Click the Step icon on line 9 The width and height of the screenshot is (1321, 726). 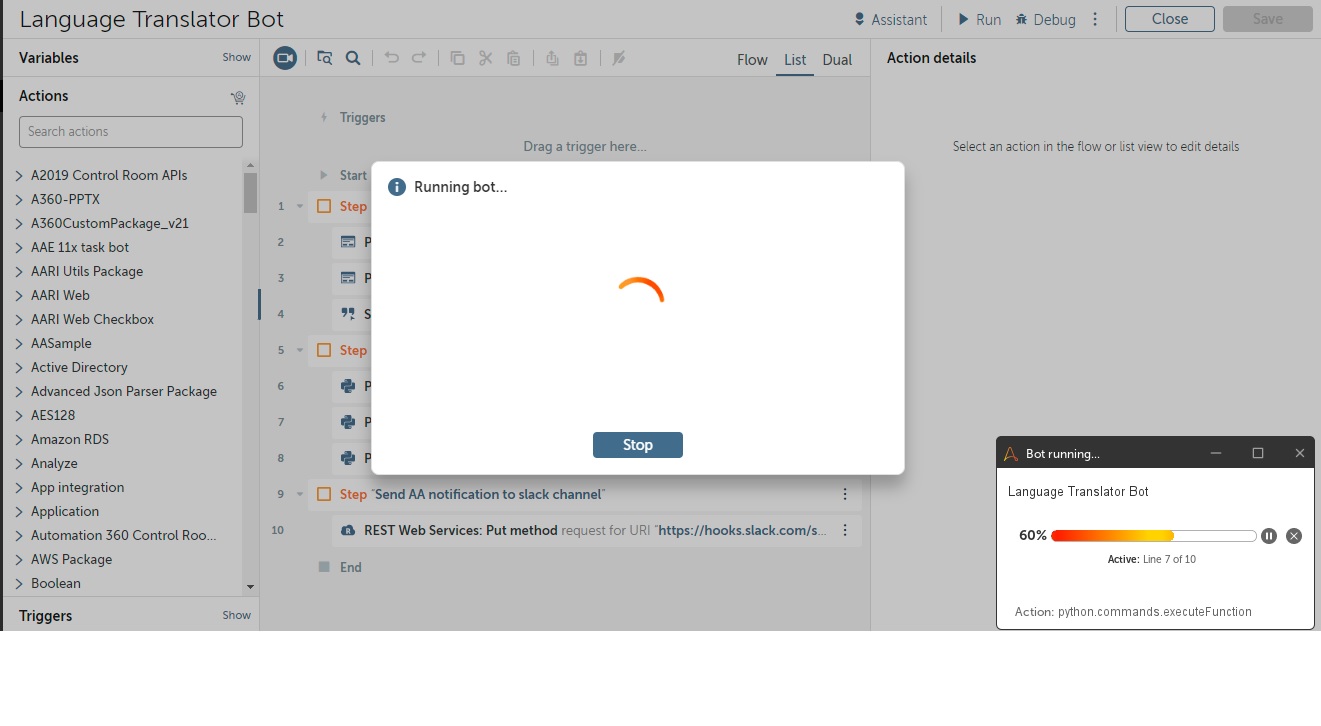324,494
